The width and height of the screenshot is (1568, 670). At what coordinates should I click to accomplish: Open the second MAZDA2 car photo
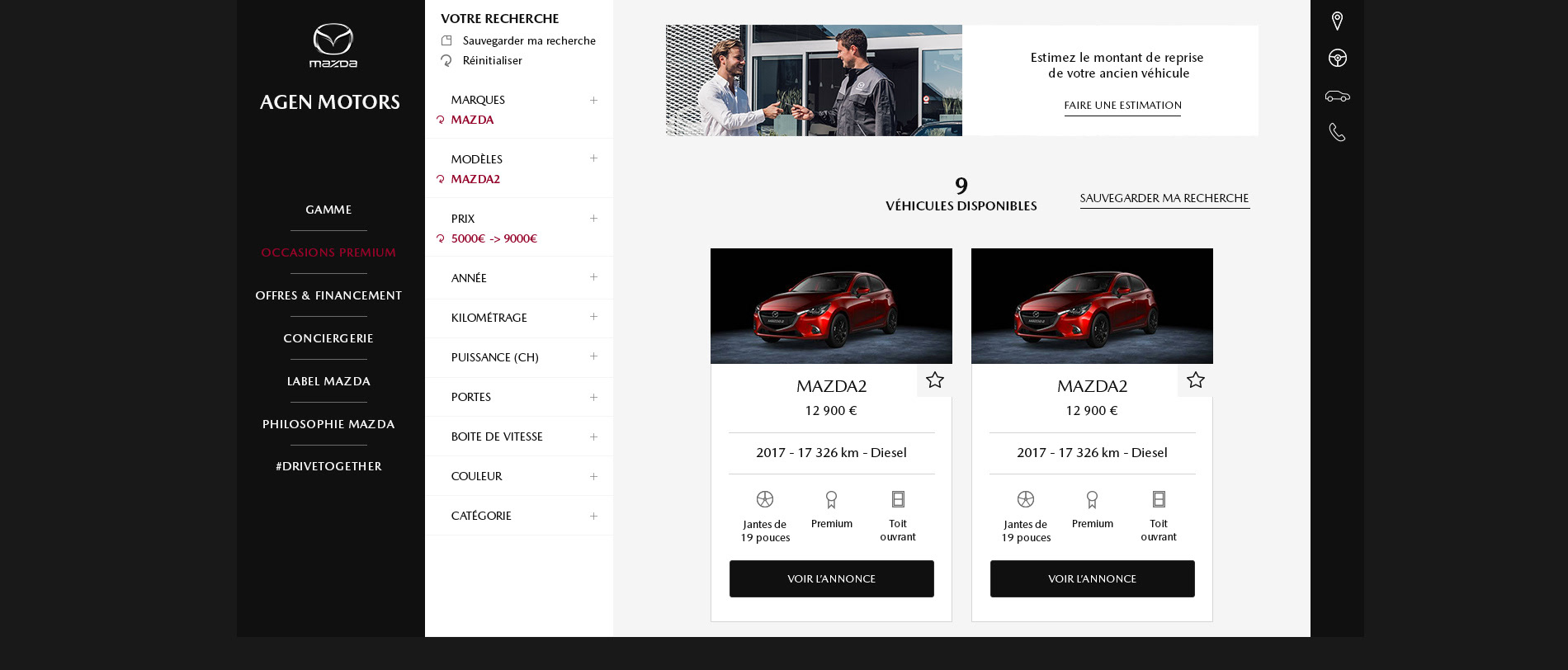tap(1092, 306)
